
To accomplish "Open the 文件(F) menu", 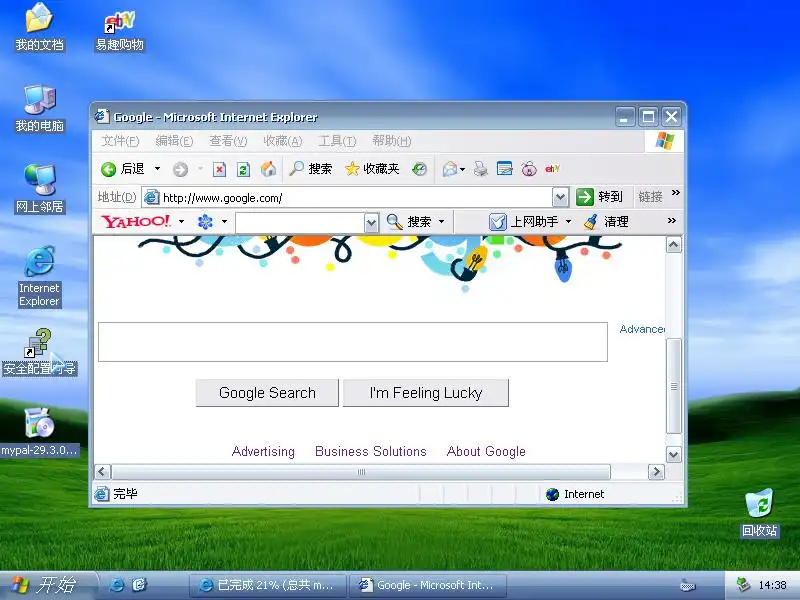I will pos(120,141).
